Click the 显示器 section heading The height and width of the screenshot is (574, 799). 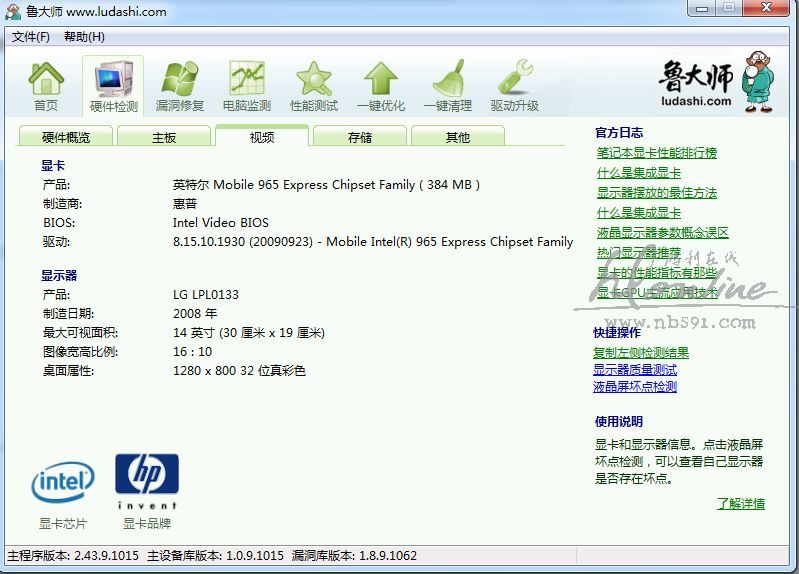click(x=59, y=276)
